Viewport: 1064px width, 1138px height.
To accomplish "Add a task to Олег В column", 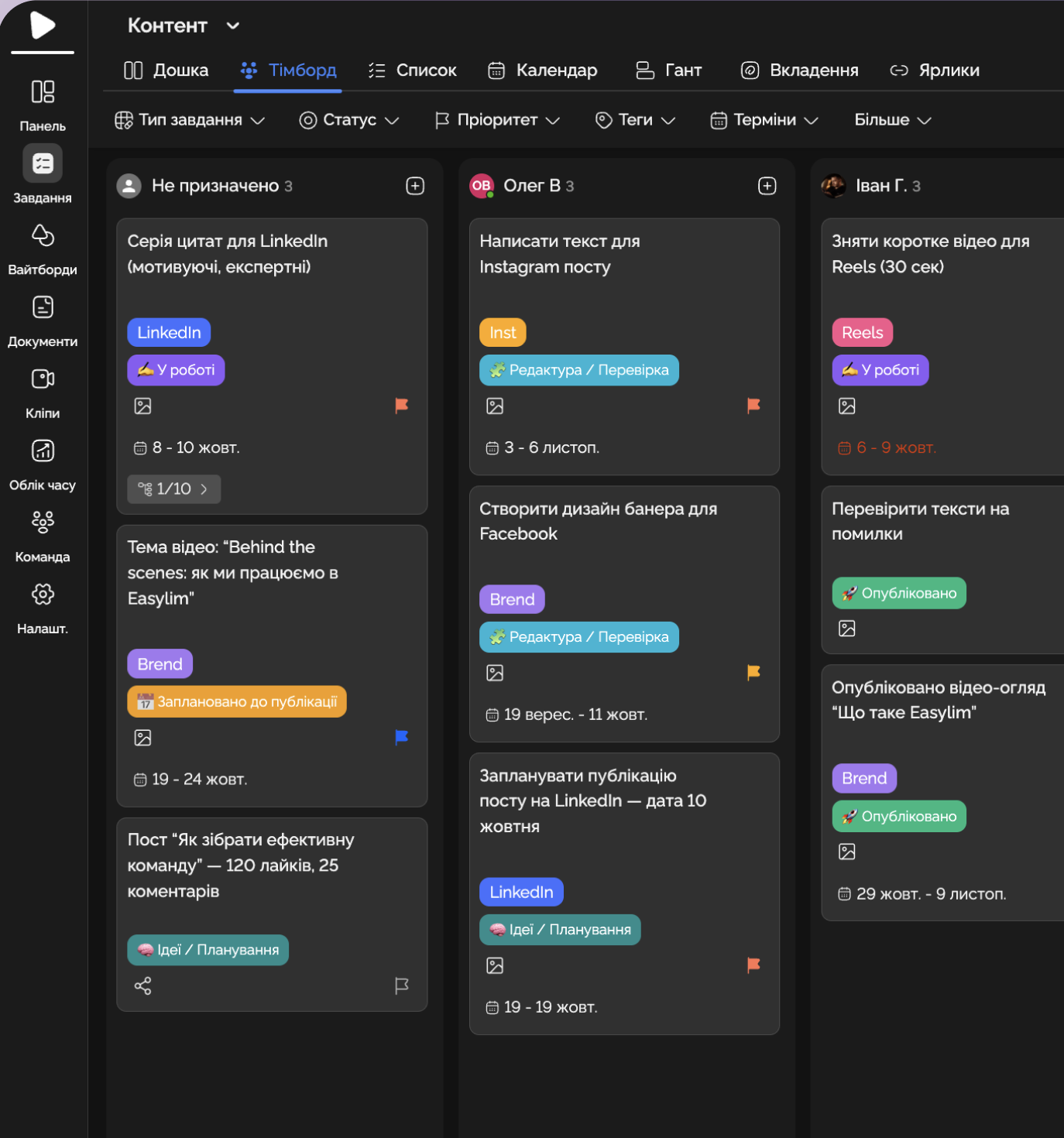I will coord(767,186).
